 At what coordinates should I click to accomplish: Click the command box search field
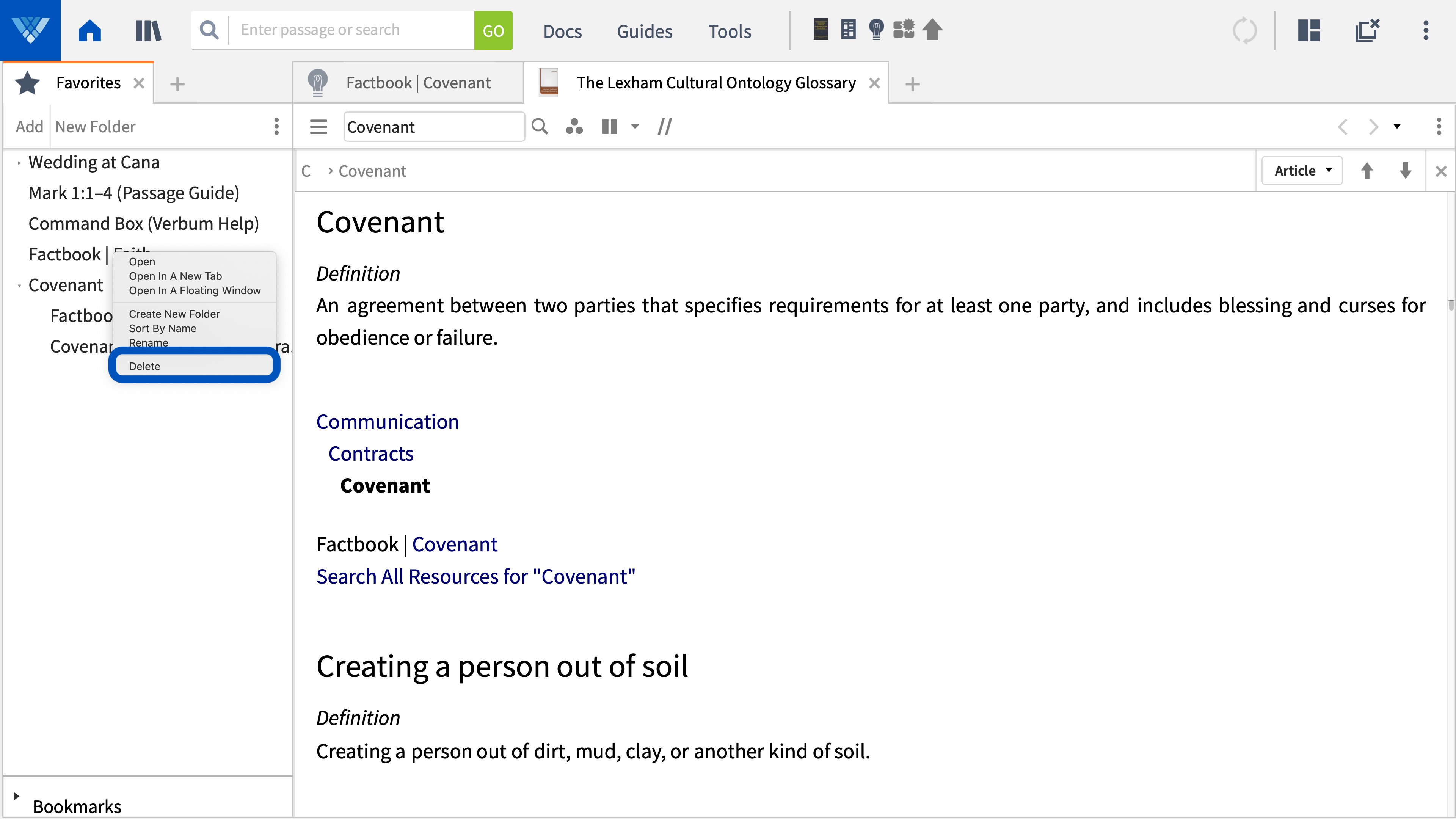pos(351,30)
